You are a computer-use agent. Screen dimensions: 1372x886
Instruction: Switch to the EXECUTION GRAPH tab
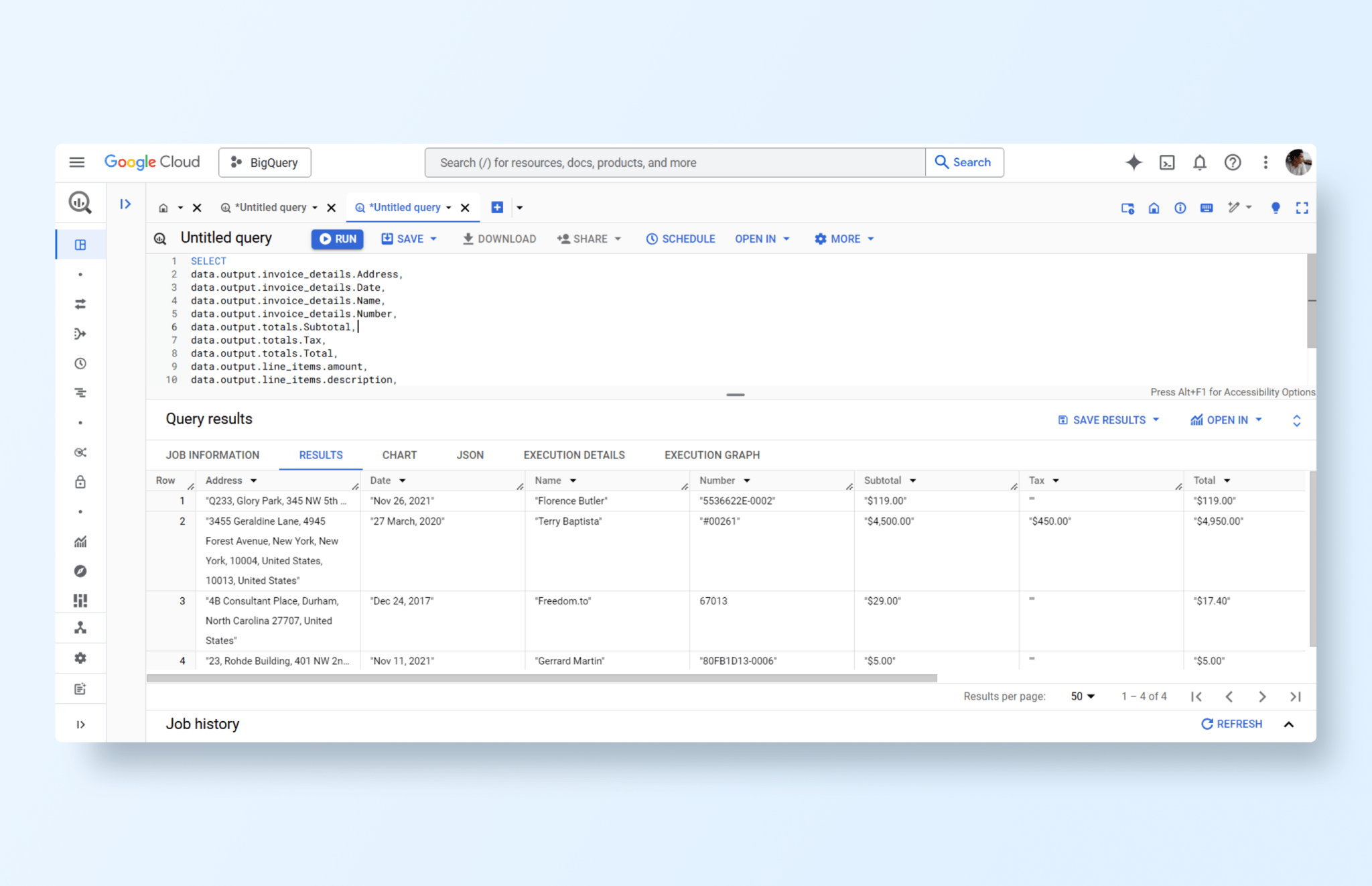click(711, 454)
